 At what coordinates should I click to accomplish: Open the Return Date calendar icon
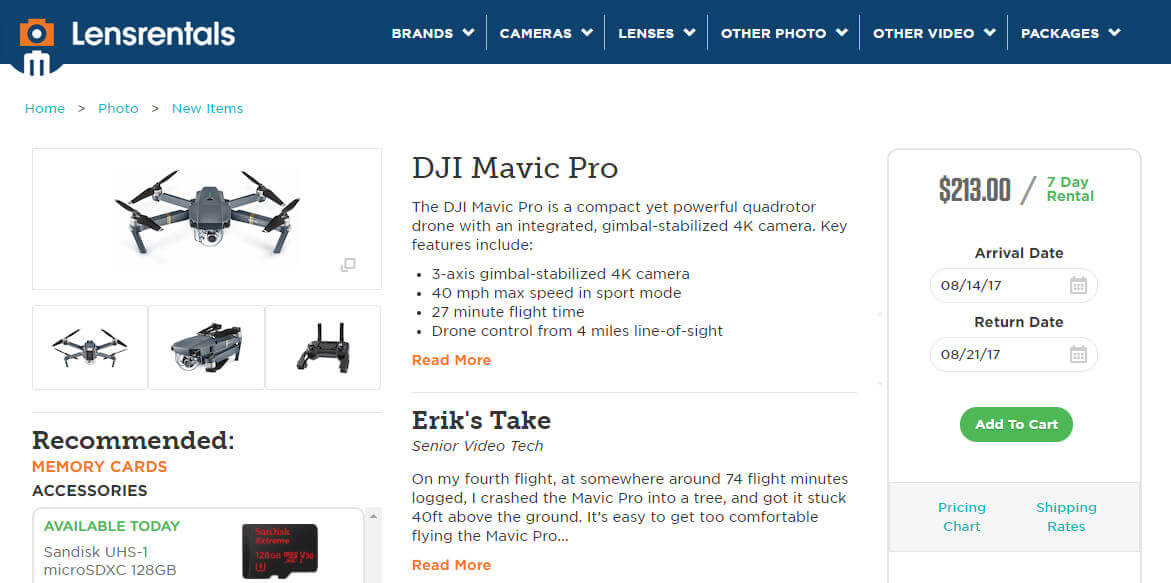pyautogui.click(x=1078, y=354)
